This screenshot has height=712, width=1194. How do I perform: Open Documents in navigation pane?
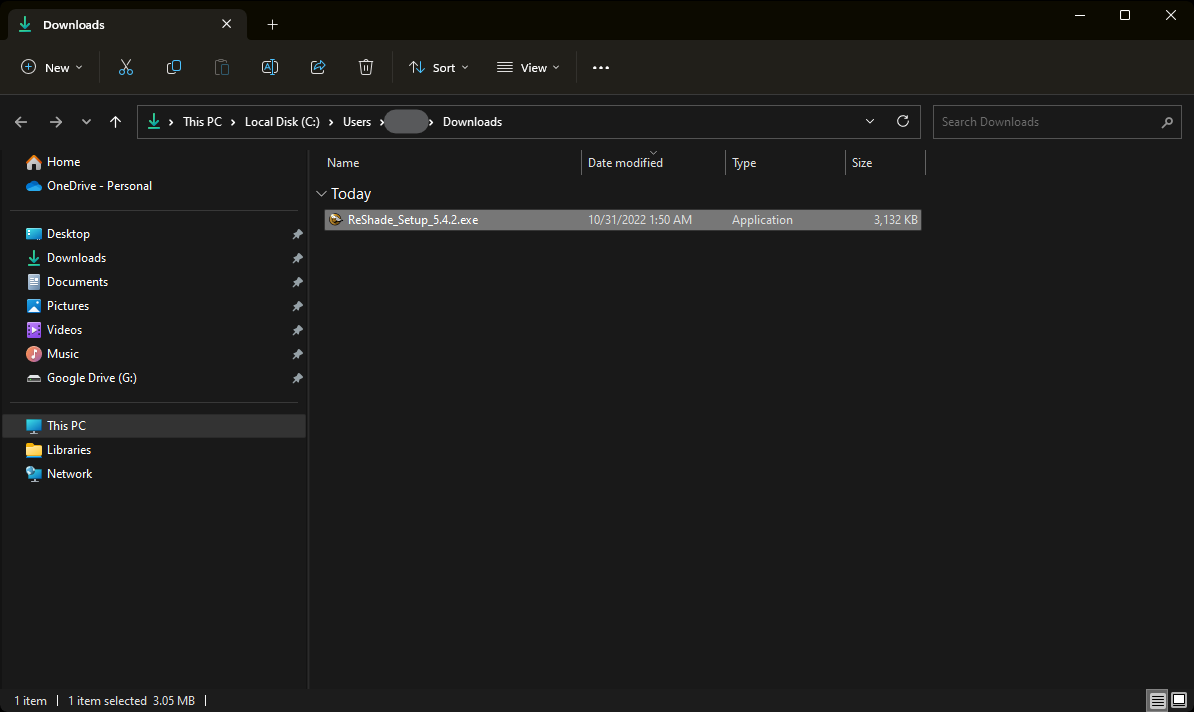[x=78, y=282]
